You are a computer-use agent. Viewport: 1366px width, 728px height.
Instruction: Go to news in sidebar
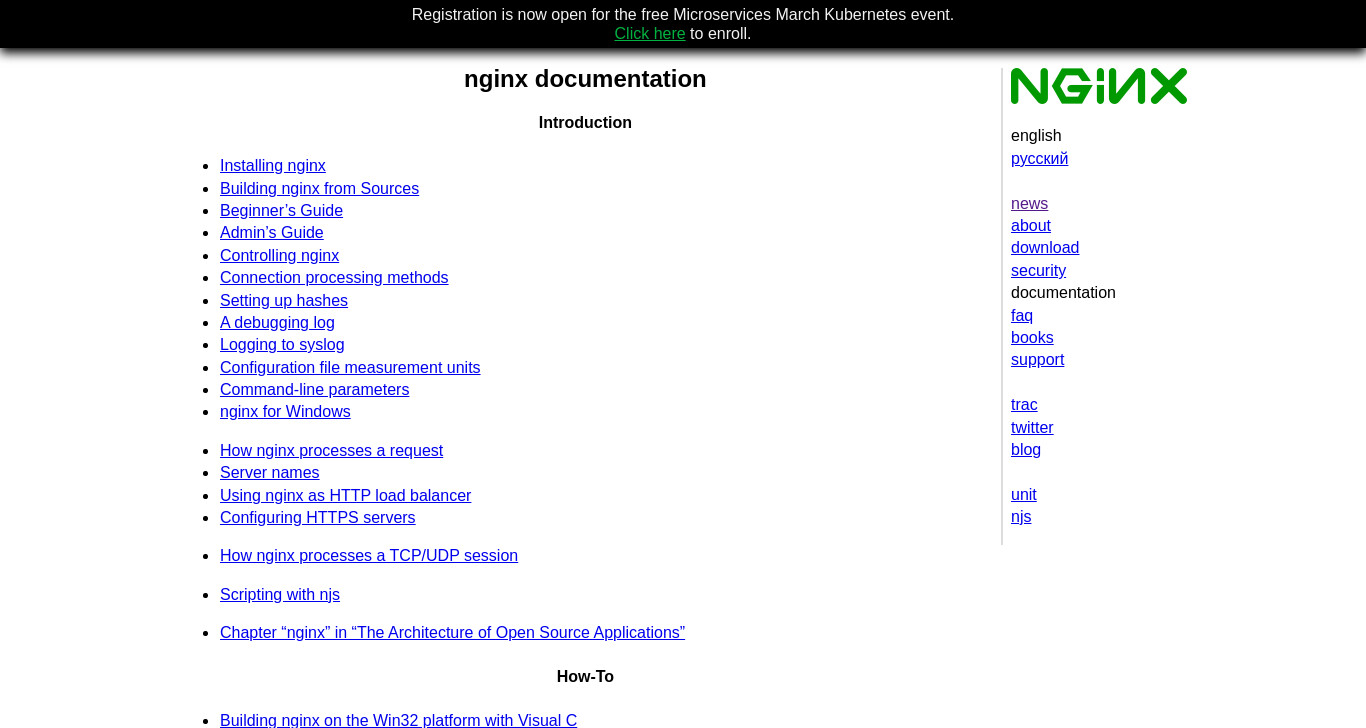(1029, 204)
